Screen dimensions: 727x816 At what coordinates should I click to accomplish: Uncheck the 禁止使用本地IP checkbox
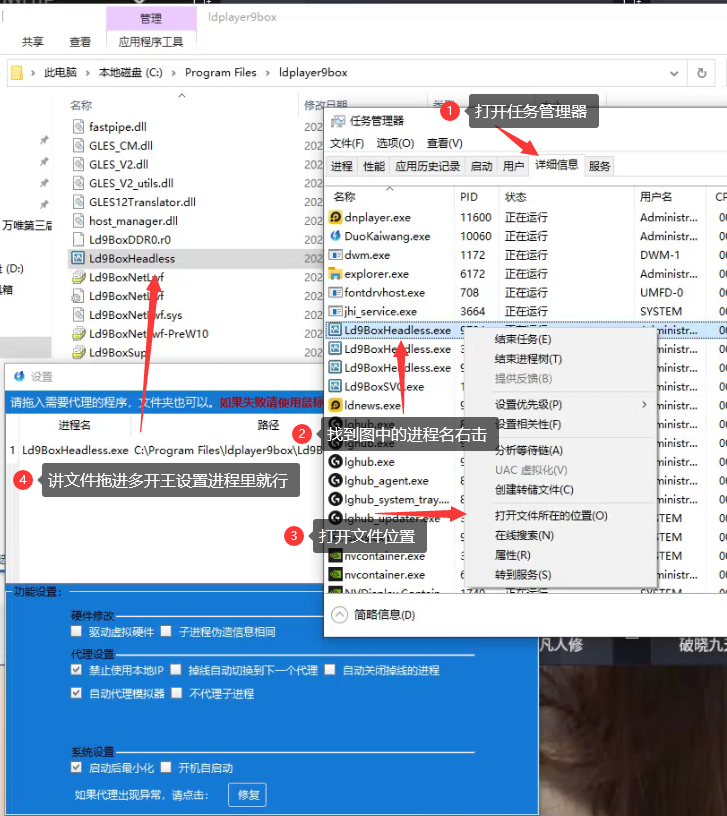(x=76, y=670)
